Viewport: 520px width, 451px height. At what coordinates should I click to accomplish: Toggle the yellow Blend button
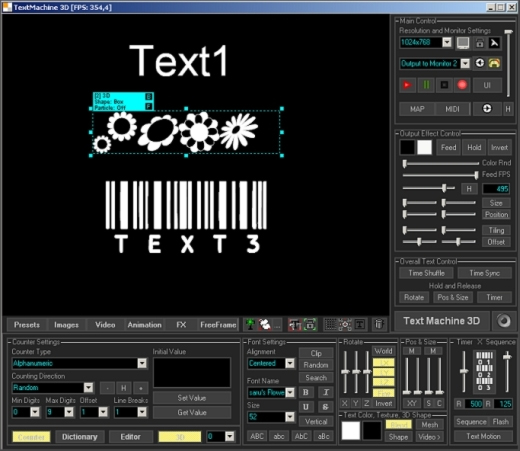tap(399, 425)
